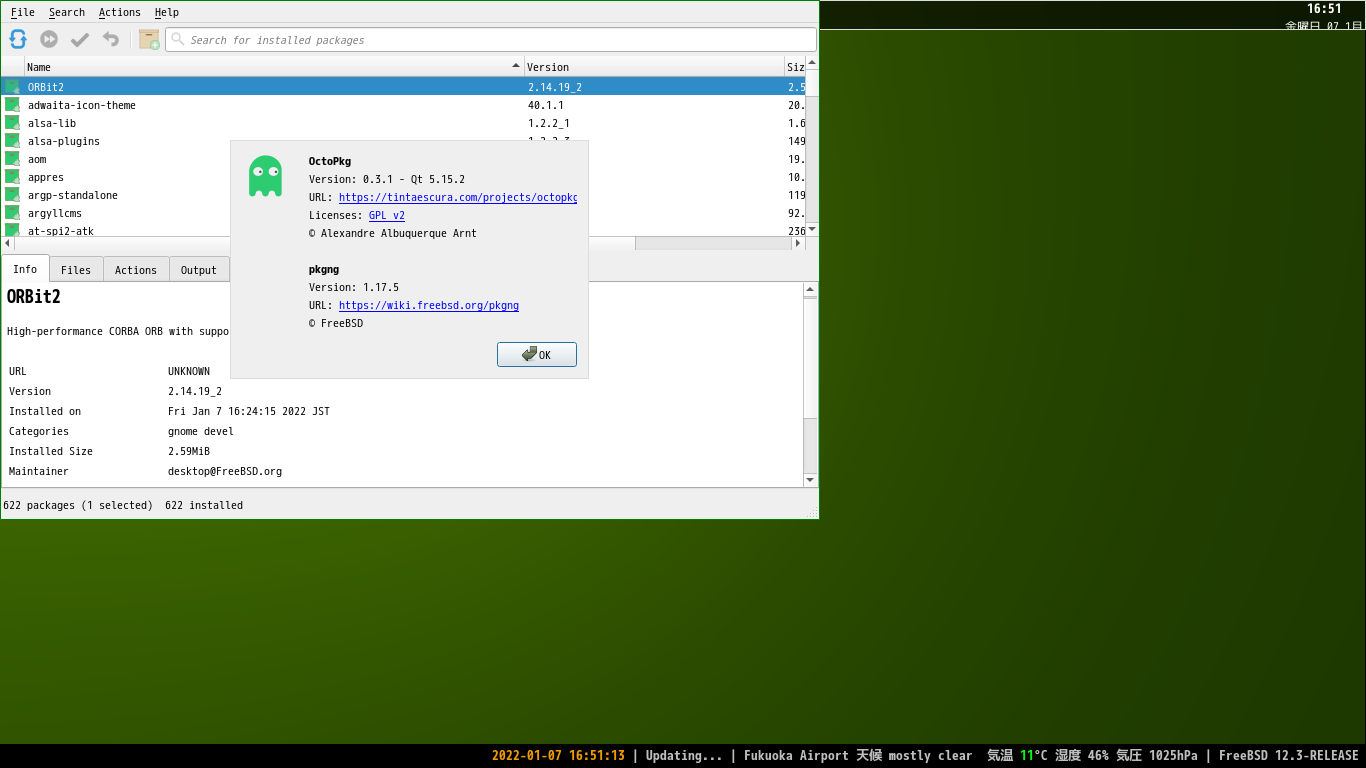Click the status icon beside argyllcms
Viewport: 1366px width, 768px height.
tap(12, 213)
